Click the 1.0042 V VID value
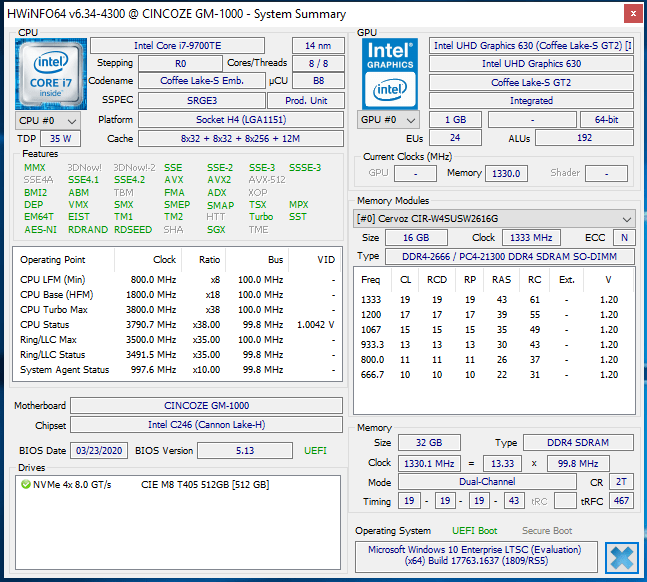Screen dimensions: 647x582 [x=315, y=324]
